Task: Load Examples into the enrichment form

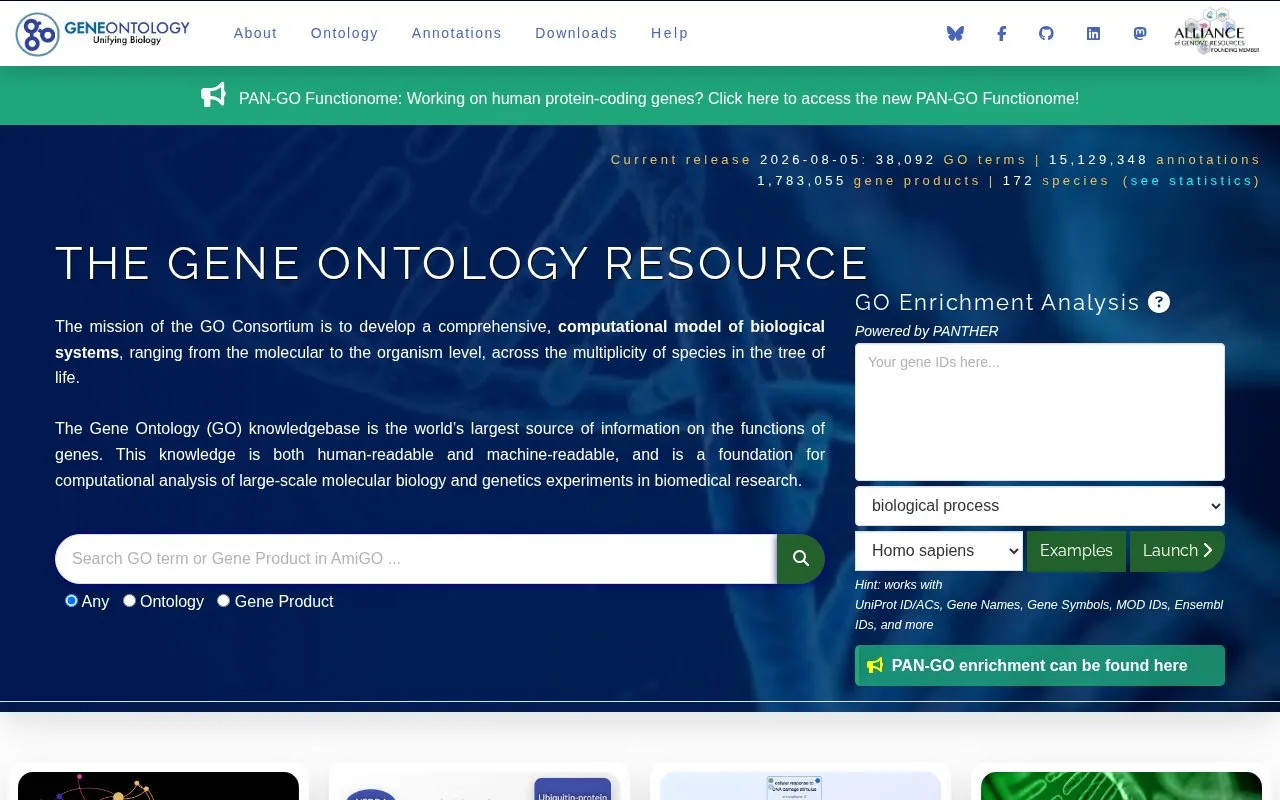Action: tap(1076, 551)
